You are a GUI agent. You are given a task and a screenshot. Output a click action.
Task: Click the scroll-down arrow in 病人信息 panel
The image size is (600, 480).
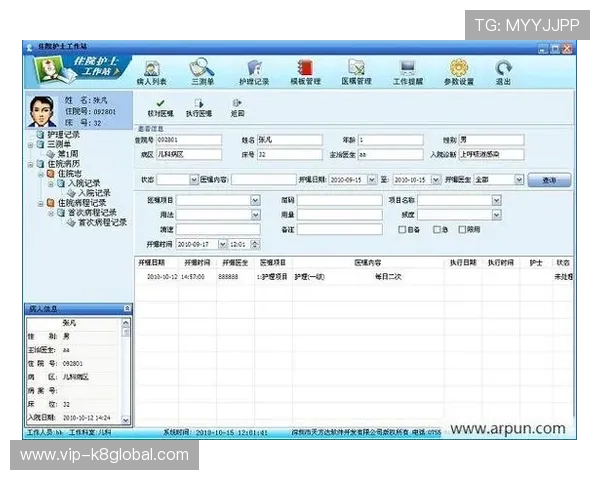[126, 420]
